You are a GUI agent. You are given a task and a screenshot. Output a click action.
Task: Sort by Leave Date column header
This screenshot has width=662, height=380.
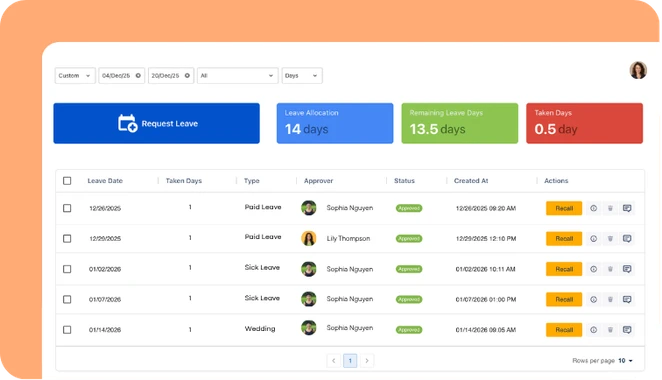tap(105, 181)
